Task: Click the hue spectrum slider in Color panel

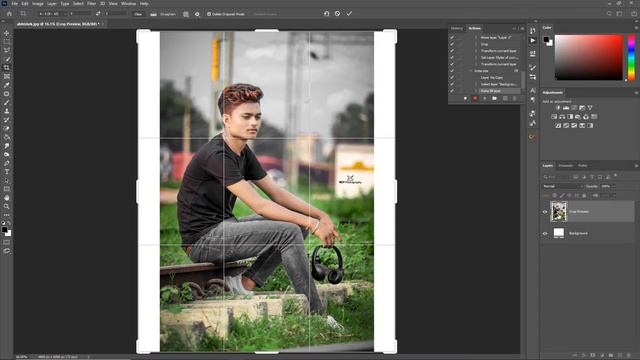Action: tap(631, 57)
